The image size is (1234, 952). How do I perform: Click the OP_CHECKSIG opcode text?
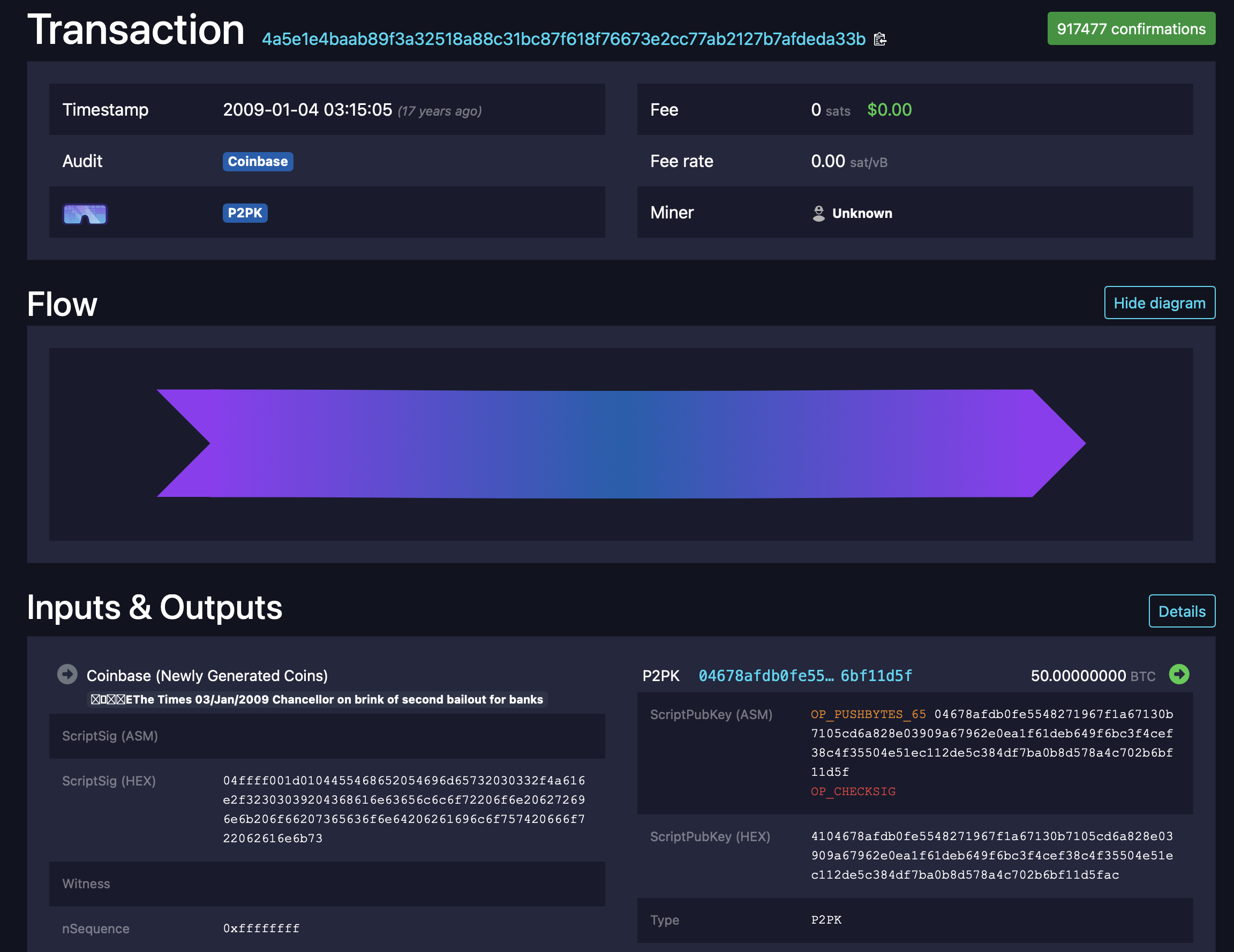pyautogui.click(x=853, y=791)
